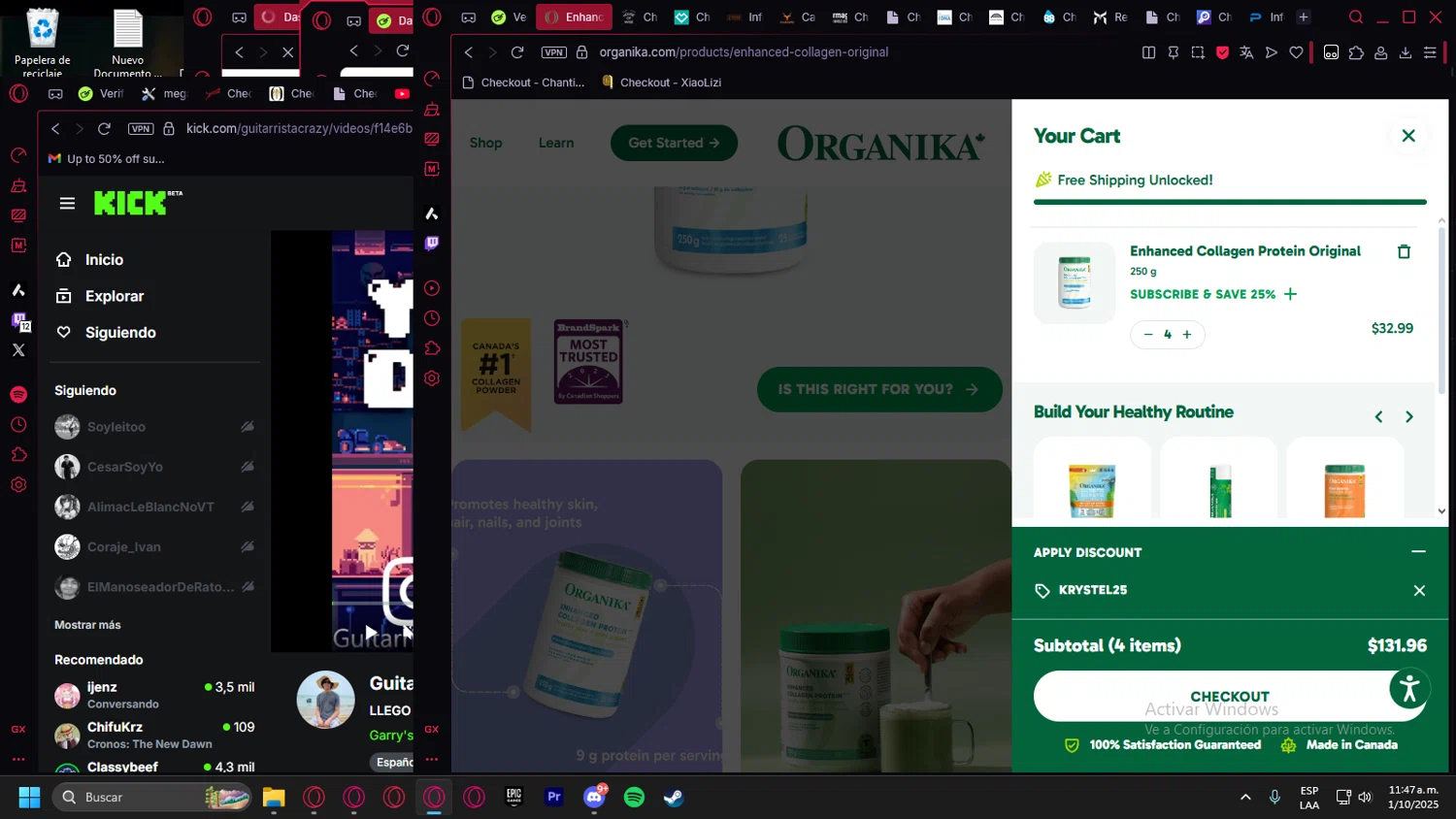Viewport: 1456px width, 819px height.
Task: Delete Enhanced Collagen Protein from cart
Action: (x=1404, y=251)
